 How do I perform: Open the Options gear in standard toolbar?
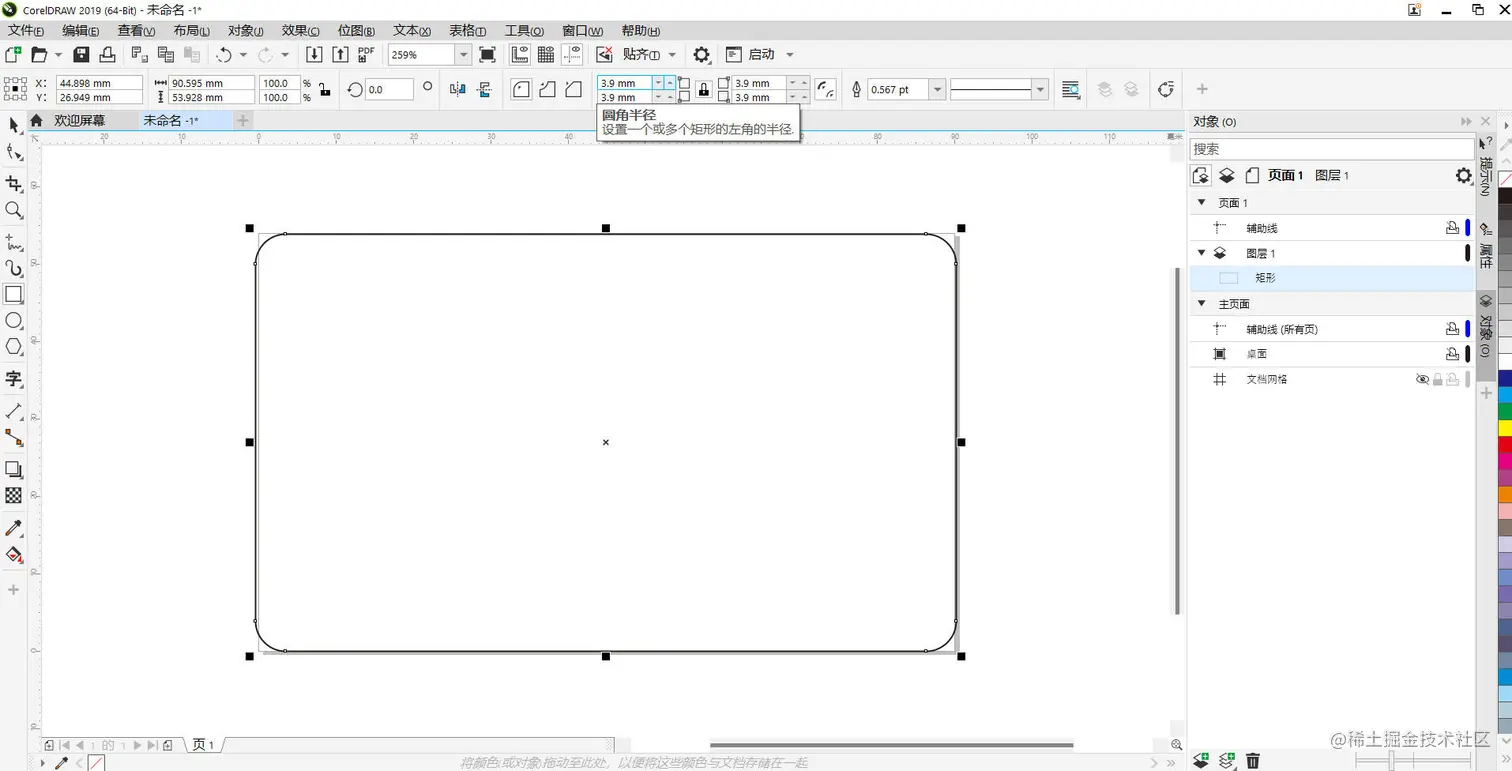click(x=702, y=55)
